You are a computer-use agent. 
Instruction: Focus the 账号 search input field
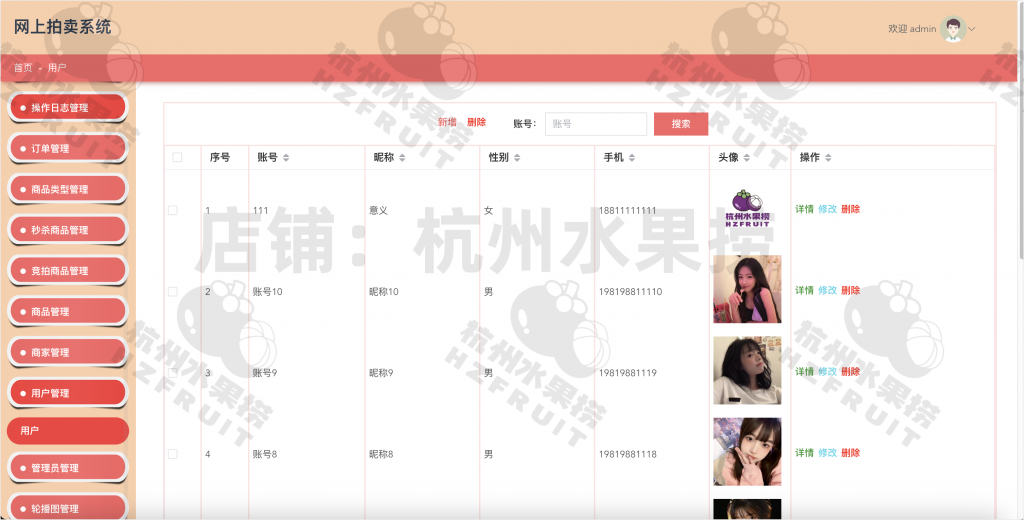596,123
